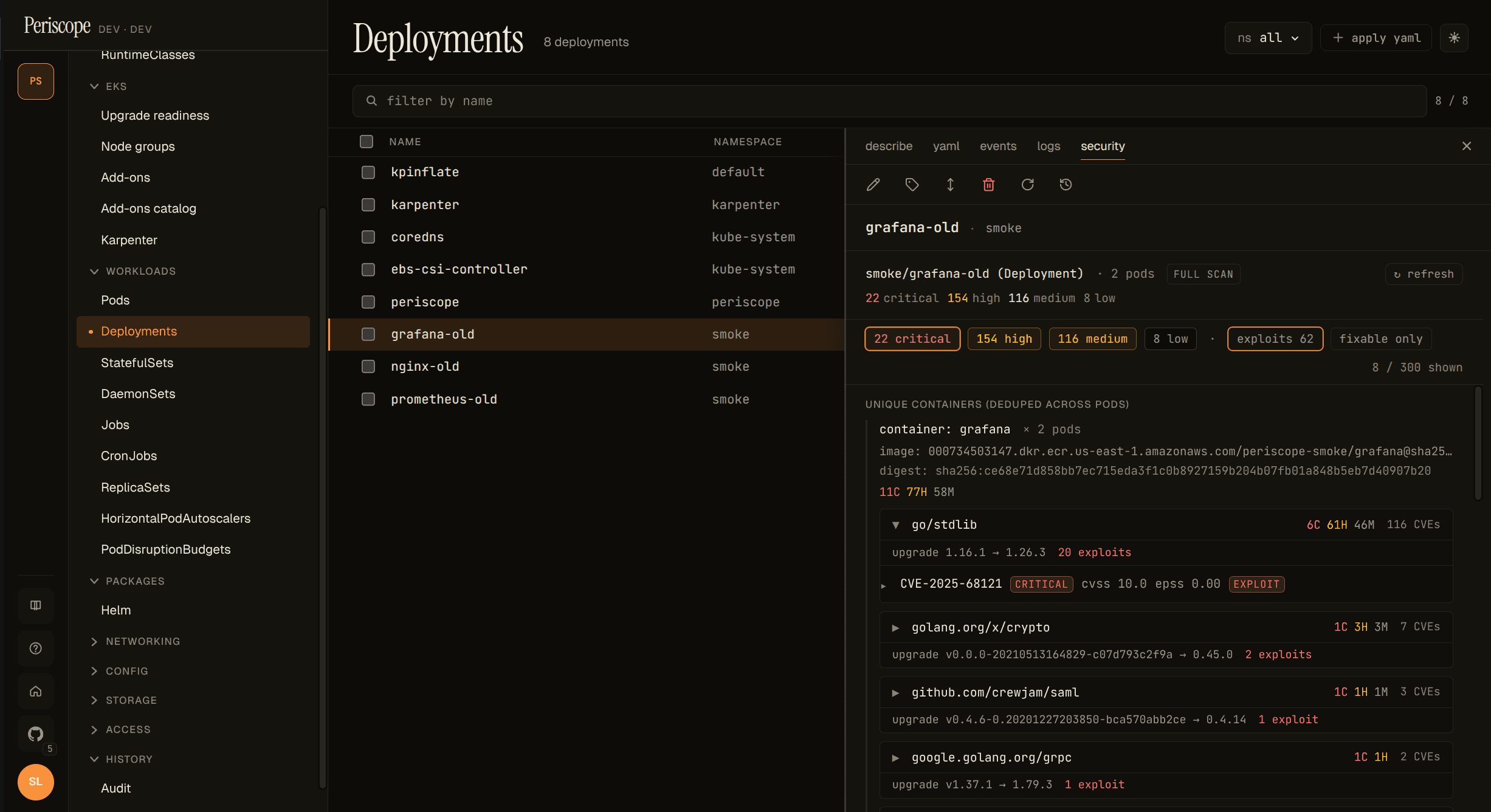Viewport: 1491px width, 812px height.
Task: Collapse the HISTORY sidebar section
Action: pyautogui.click(x=122, y=759)
